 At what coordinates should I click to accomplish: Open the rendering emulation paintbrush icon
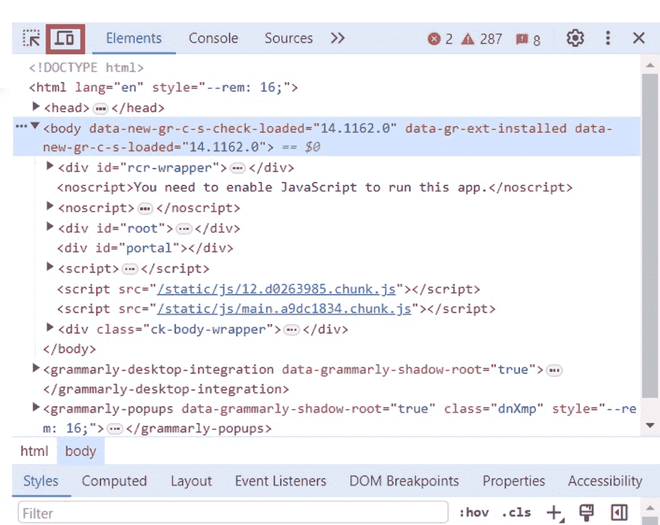586,512
